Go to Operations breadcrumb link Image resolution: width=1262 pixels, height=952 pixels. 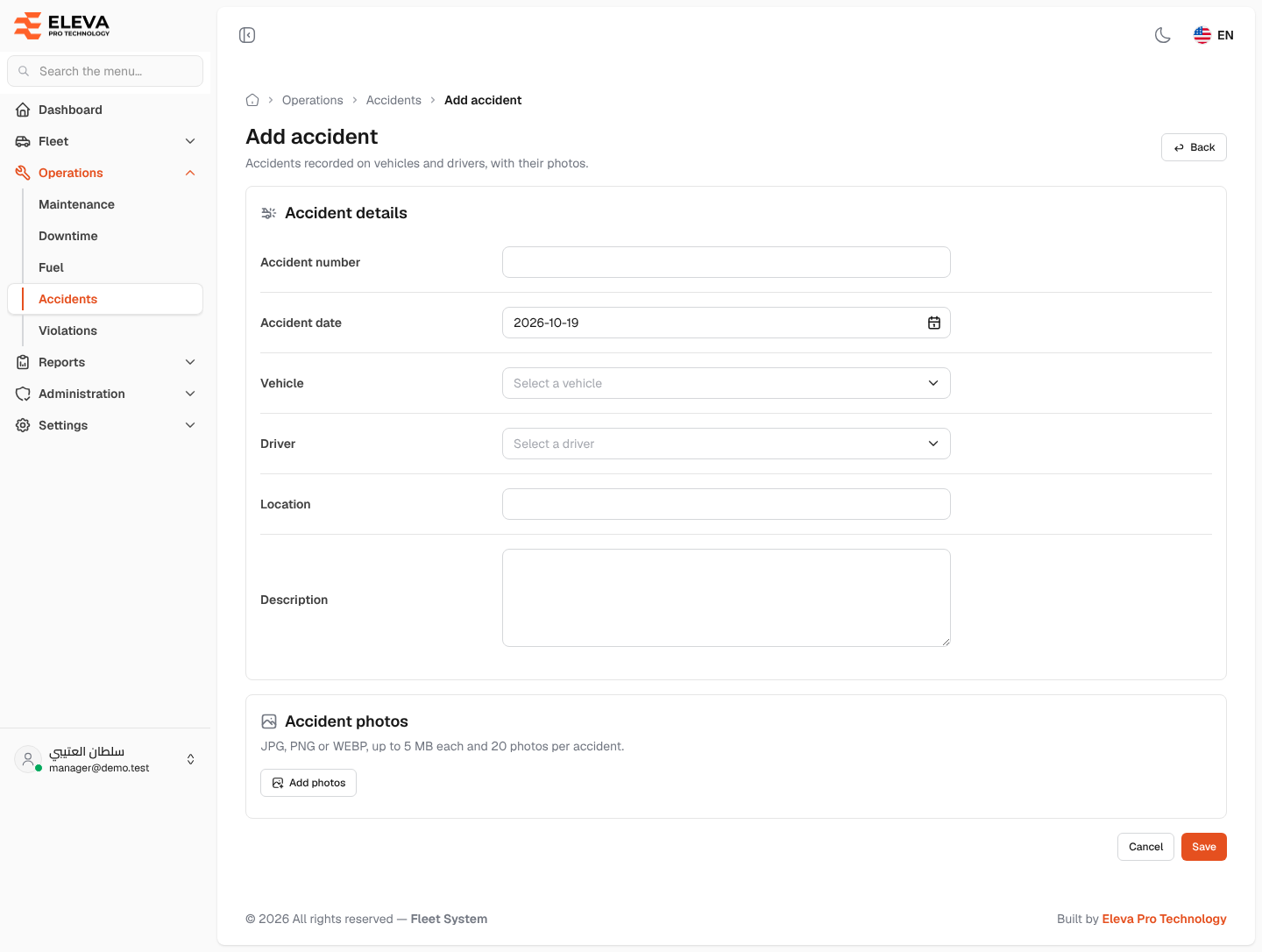coord(313,100)
